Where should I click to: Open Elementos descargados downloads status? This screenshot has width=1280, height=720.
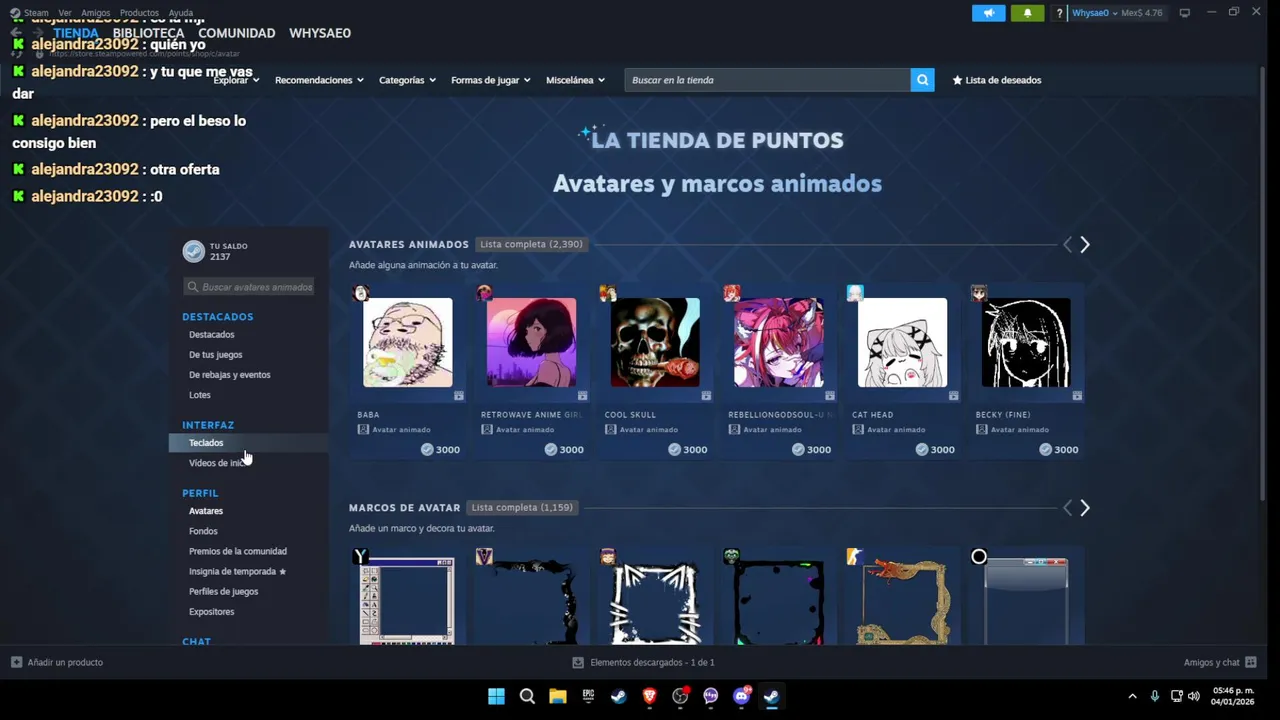643,662
